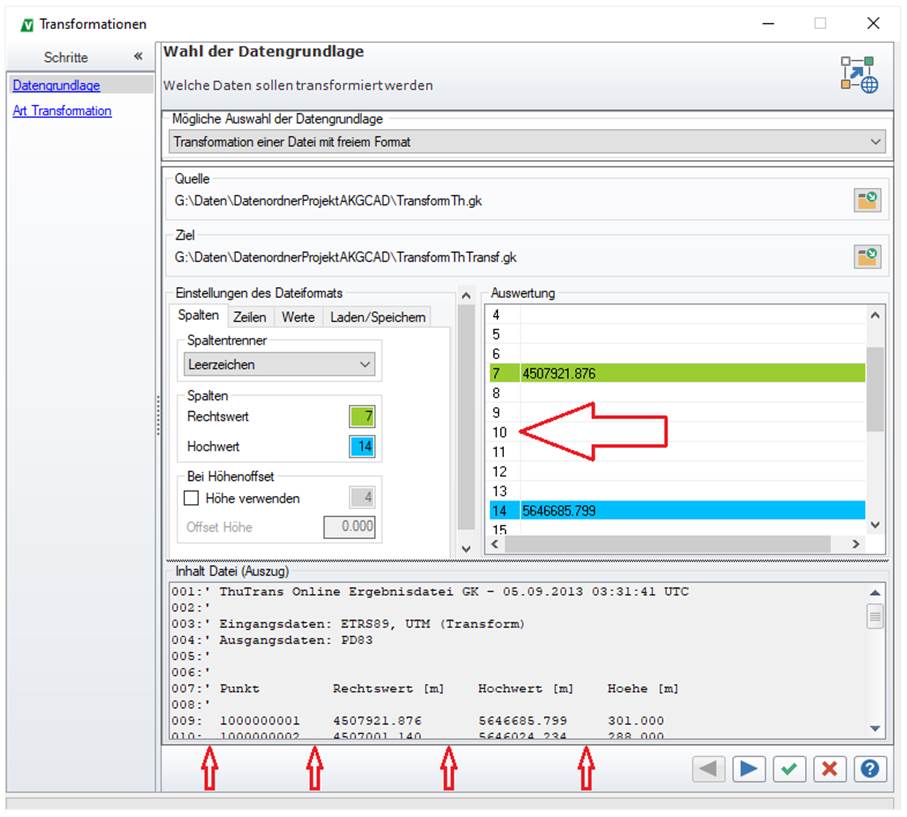907x817 pixels.
Task: Open the Art Transformation step link
Action: tap(62, 111)
